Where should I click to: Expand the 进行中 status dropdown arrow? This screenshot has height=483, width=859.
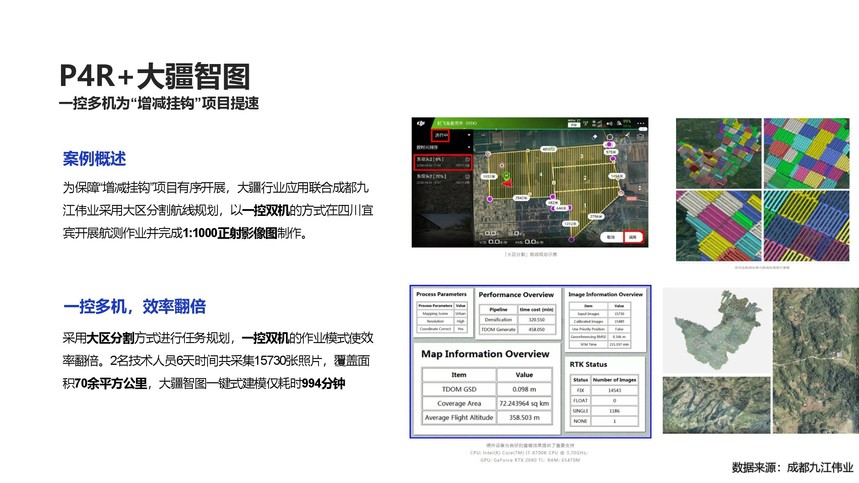pyautogui.click(x=469, y=135)
